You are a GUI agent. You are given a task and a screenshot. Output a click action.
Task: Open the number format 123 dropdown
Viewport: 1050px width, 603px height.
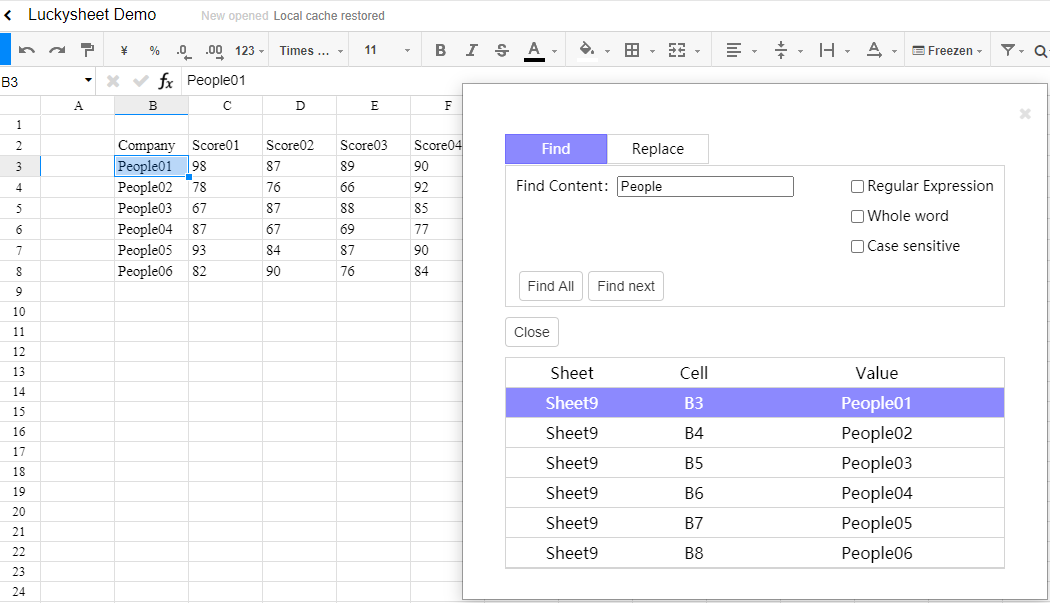248,49
